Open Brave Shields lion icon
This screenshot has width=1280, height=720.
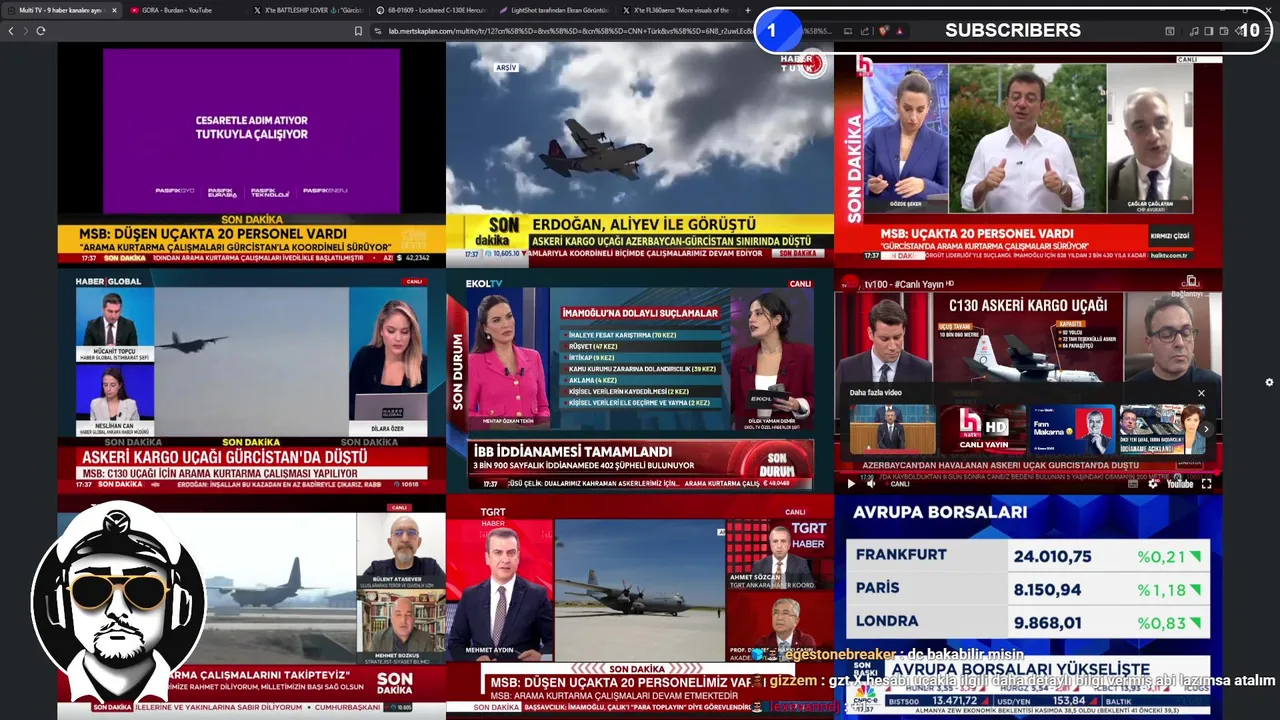point(884,31)
